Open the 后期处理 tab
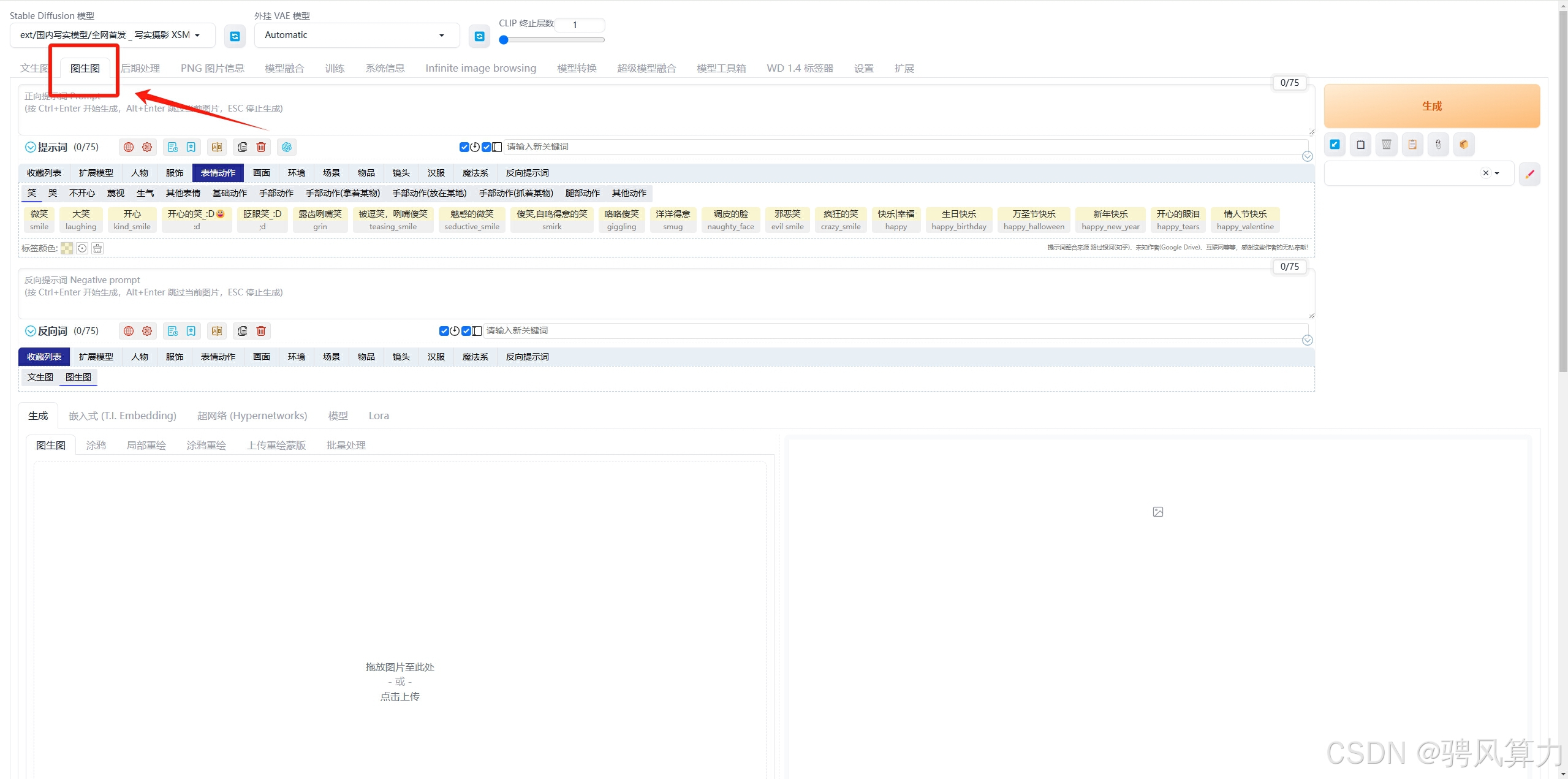Screen dimensions: 1568x779 (140, 68)
